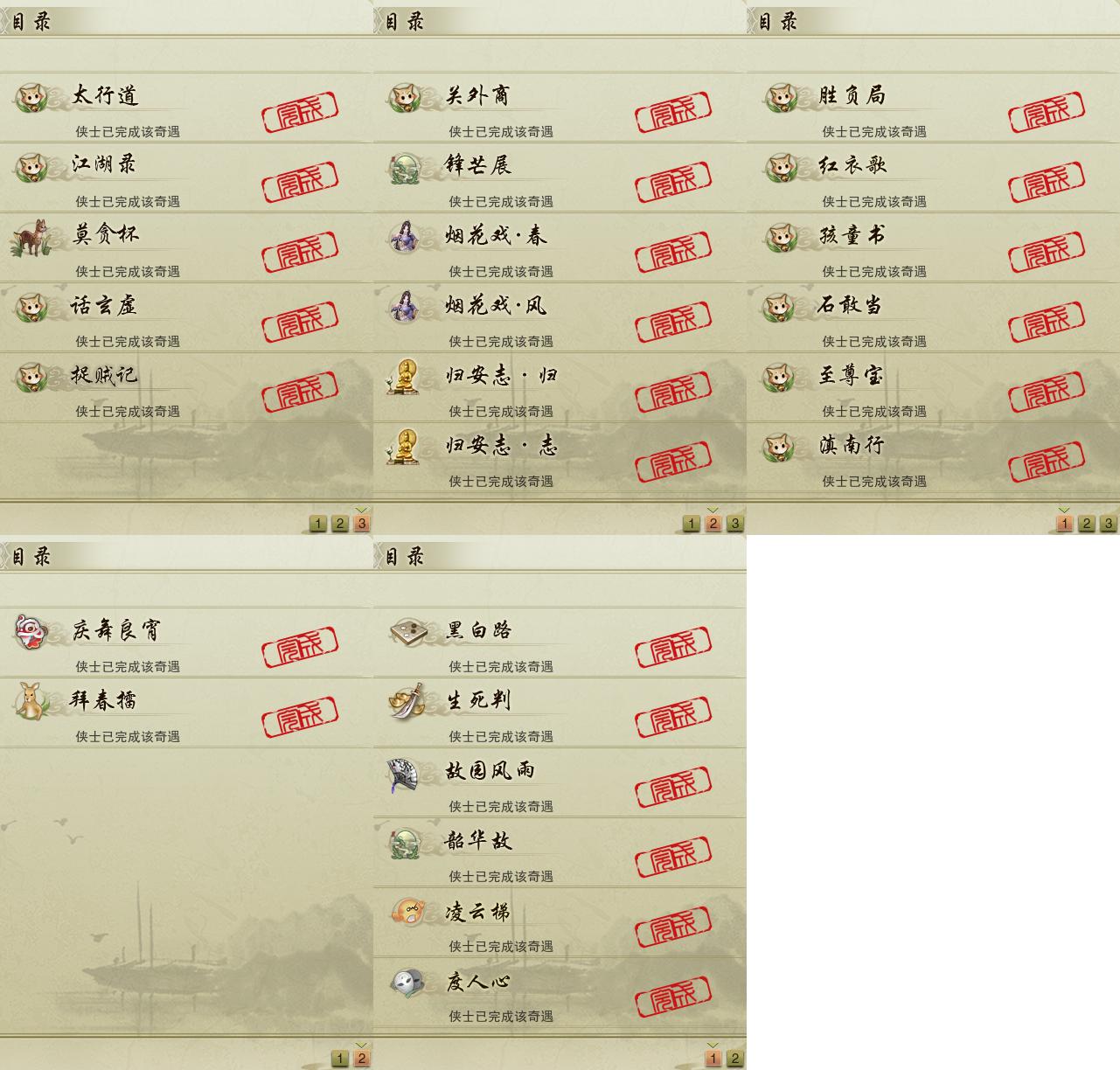This screenshot has width=1120, height=1070.
Task: Click the Go board icon for 黑白路
Action: [407, 631]
